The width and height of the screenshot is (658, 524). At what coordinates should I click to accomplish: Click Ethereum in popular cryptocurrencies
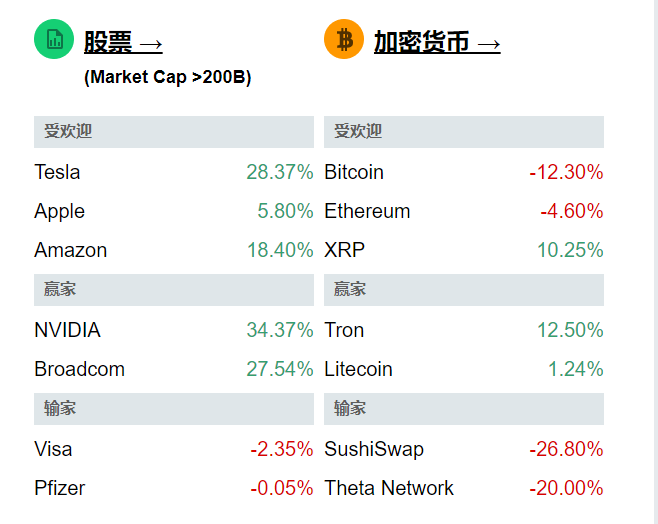click(367, 211)
